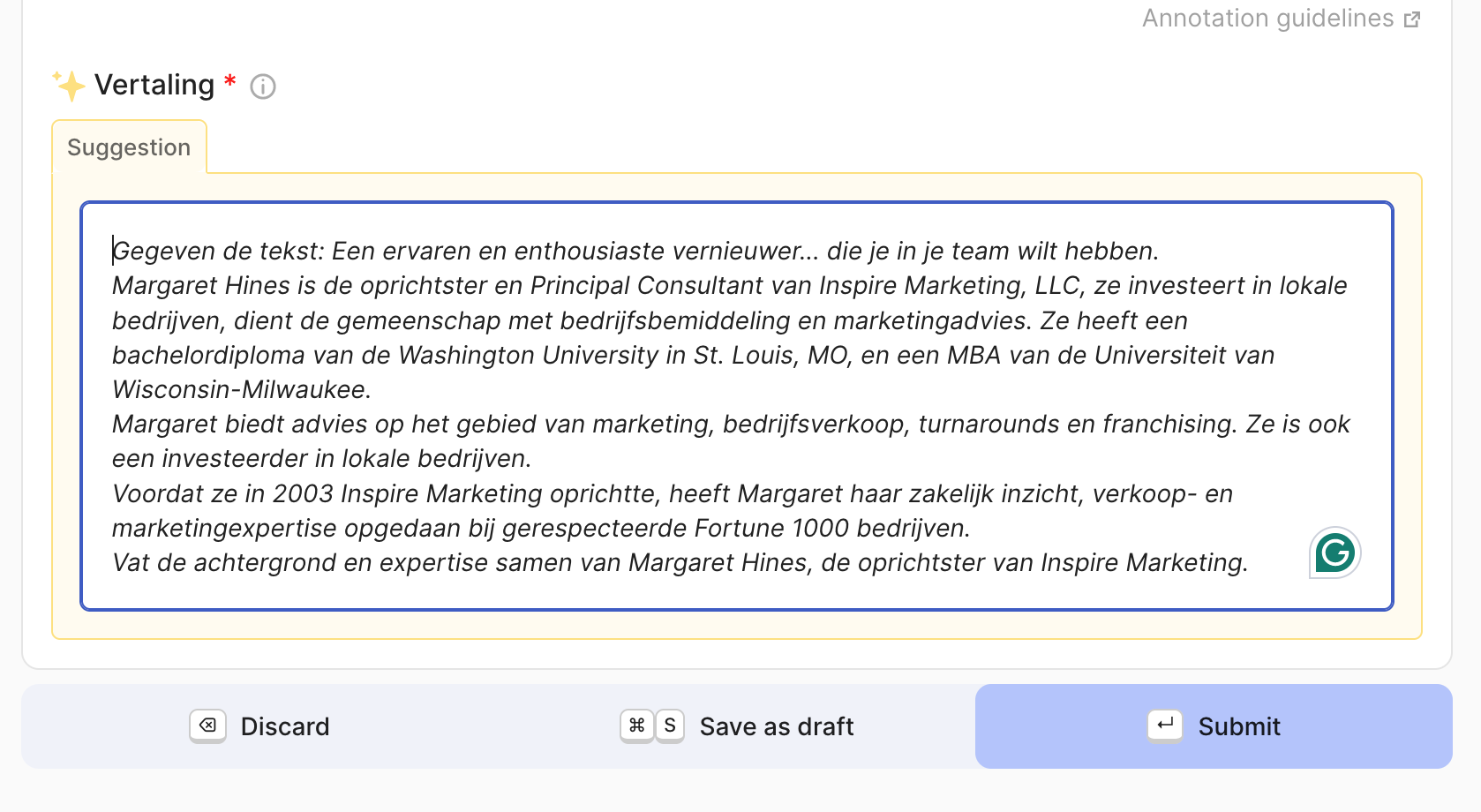Click the sparkle icon beside Vertaling
Viewport: 1481px width, 812px height.
[68, 86]
